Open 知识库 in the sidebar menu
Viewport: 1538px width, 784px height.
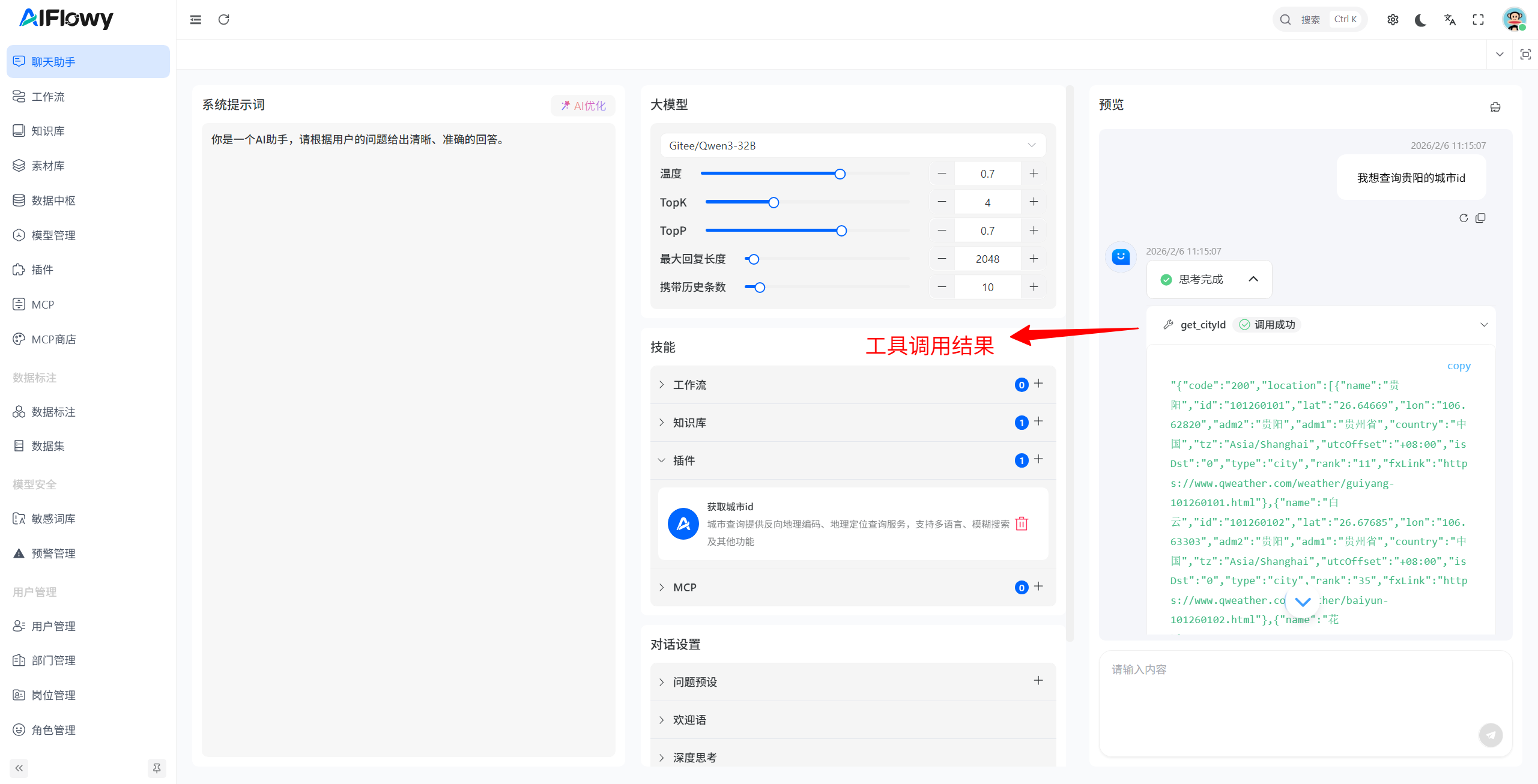coord(48,131)
